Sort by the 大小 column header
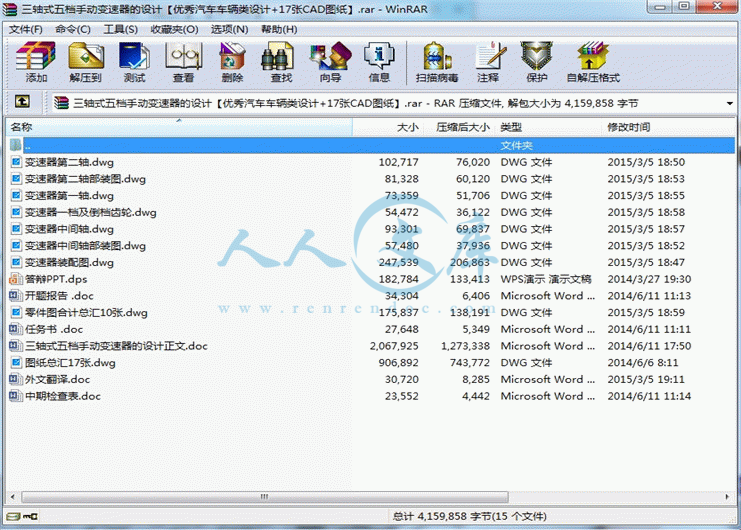741x530 pixels. click(388, 127)
